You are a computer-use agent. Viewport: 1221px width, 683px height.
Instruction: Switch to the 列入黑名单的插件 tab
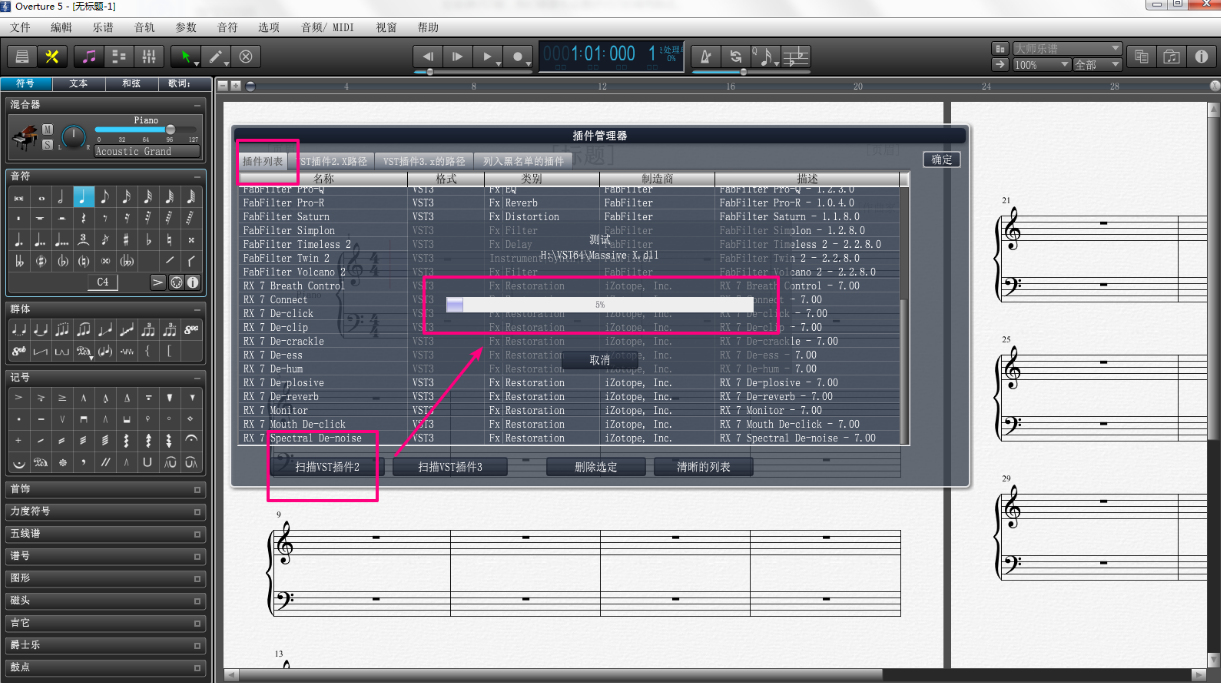point(523,161)
